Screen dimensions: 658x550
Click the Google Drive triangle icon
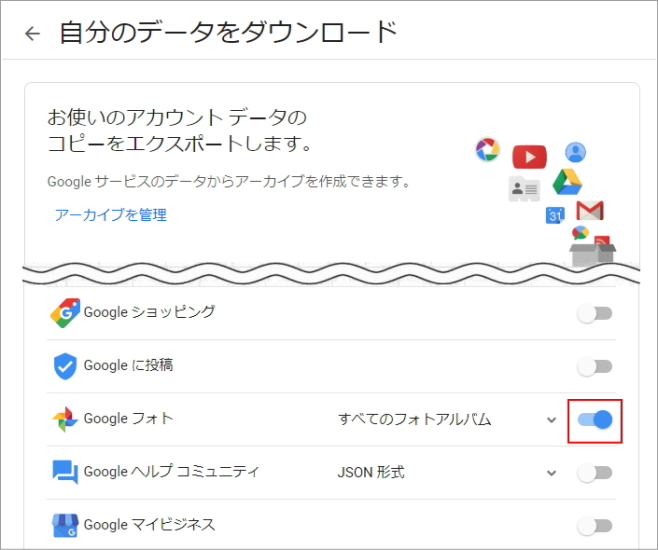pyautogui.click(x=567, y=184)
